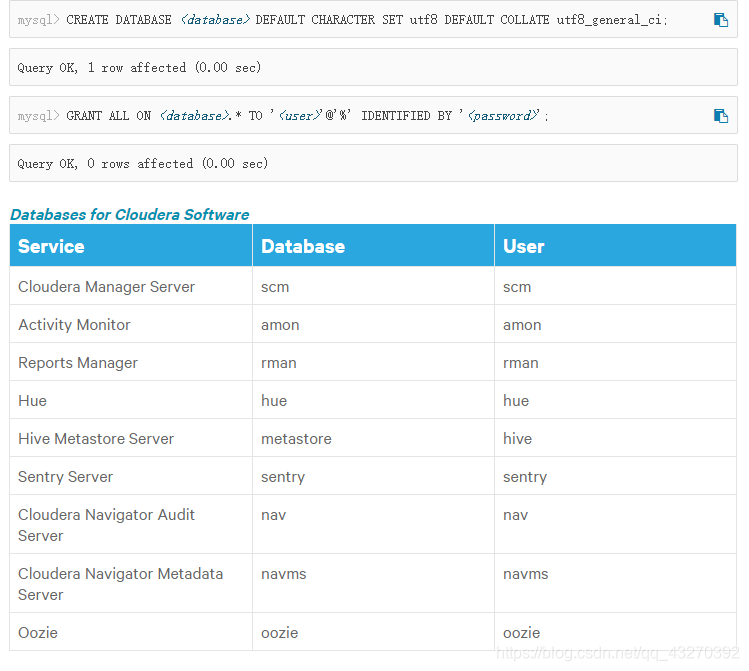Select 'Reports Manager' cell
The height and width of the screenshot is (671, 749).
(x=131, y=362)
